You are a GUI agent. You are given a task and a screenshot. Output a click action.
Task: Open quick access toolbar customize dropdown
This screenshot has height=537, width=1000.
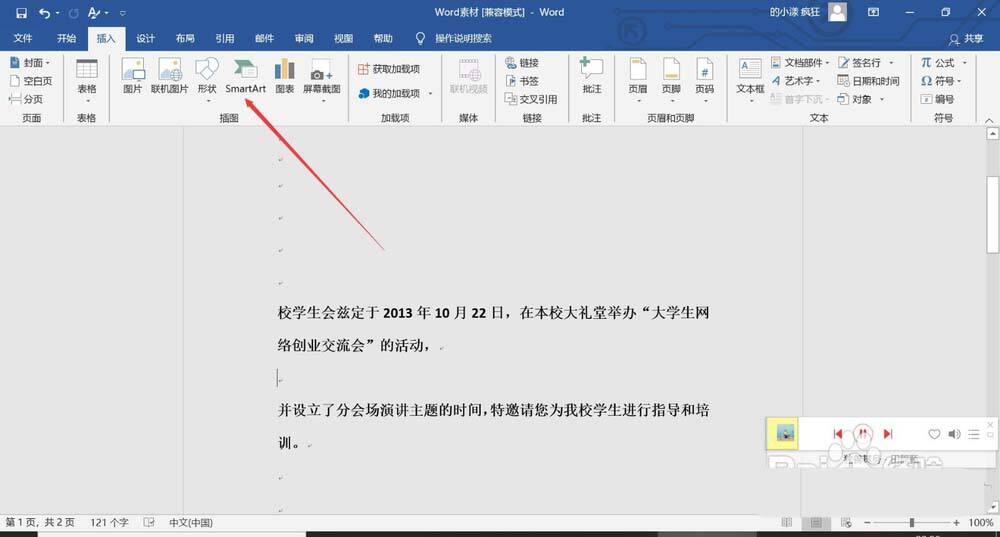(122, 13)
